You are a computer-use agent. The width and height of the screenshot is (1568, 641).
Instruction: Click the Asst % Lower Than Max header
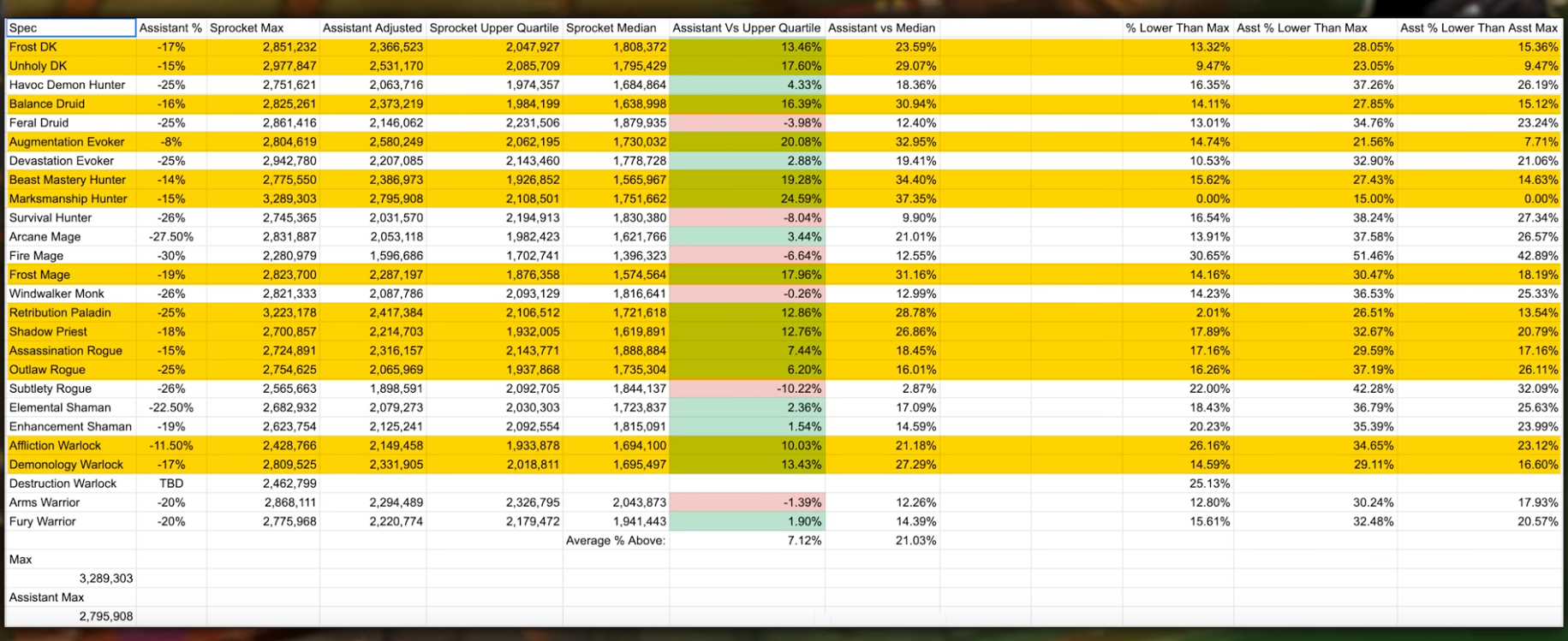tap(1315, 27)
